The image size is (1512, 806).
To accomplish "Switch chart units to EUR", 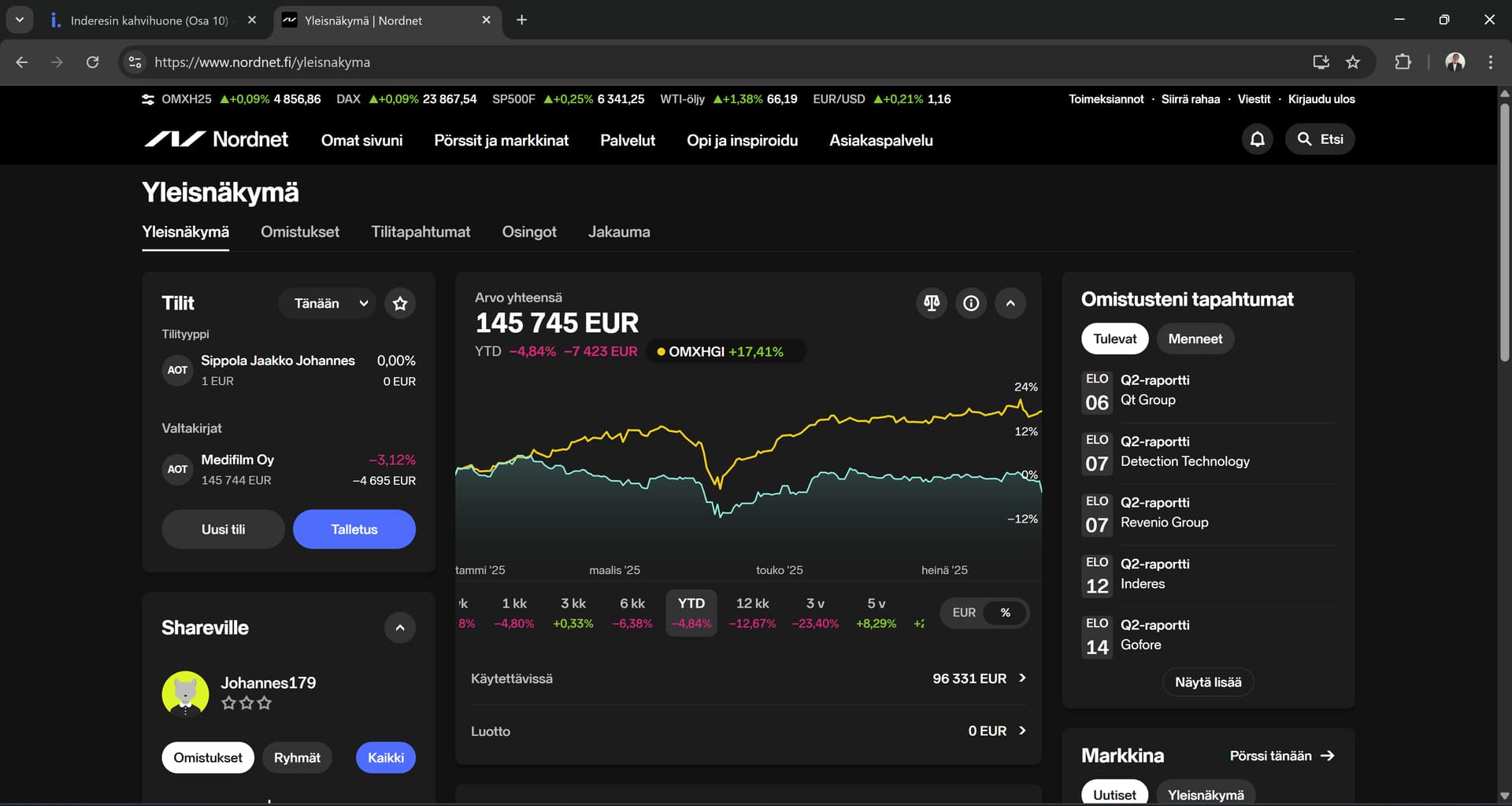I will (x=963, y=612).
